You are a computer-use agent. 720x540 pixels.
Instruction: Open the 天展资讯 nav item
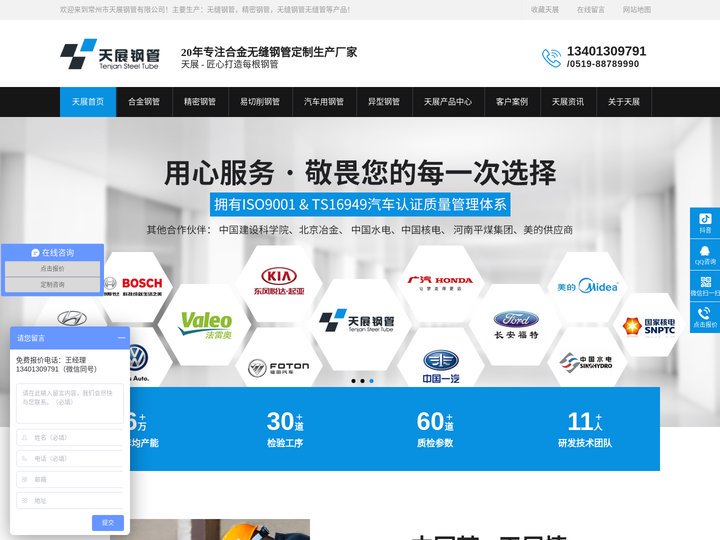coord(568,101)
